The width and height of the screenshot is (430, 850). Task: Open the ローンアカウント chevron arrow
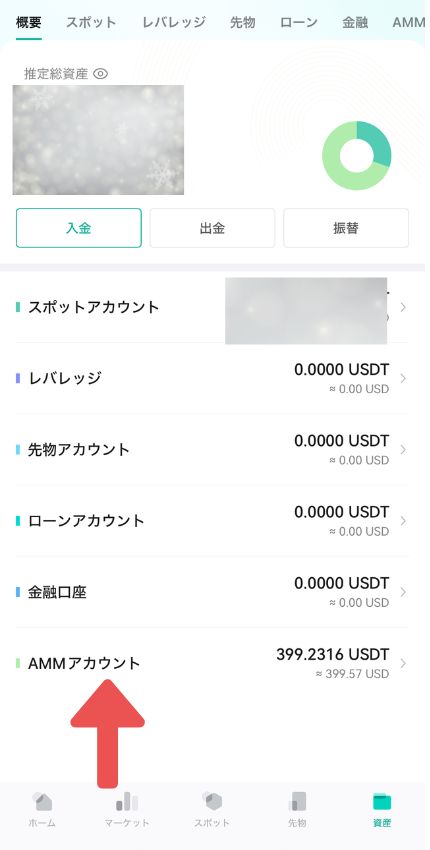click(x=403, y=521)
